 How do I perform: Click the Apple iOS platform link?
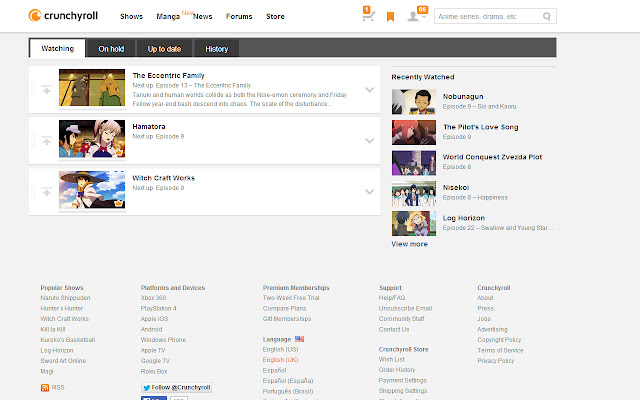point(154,319)
